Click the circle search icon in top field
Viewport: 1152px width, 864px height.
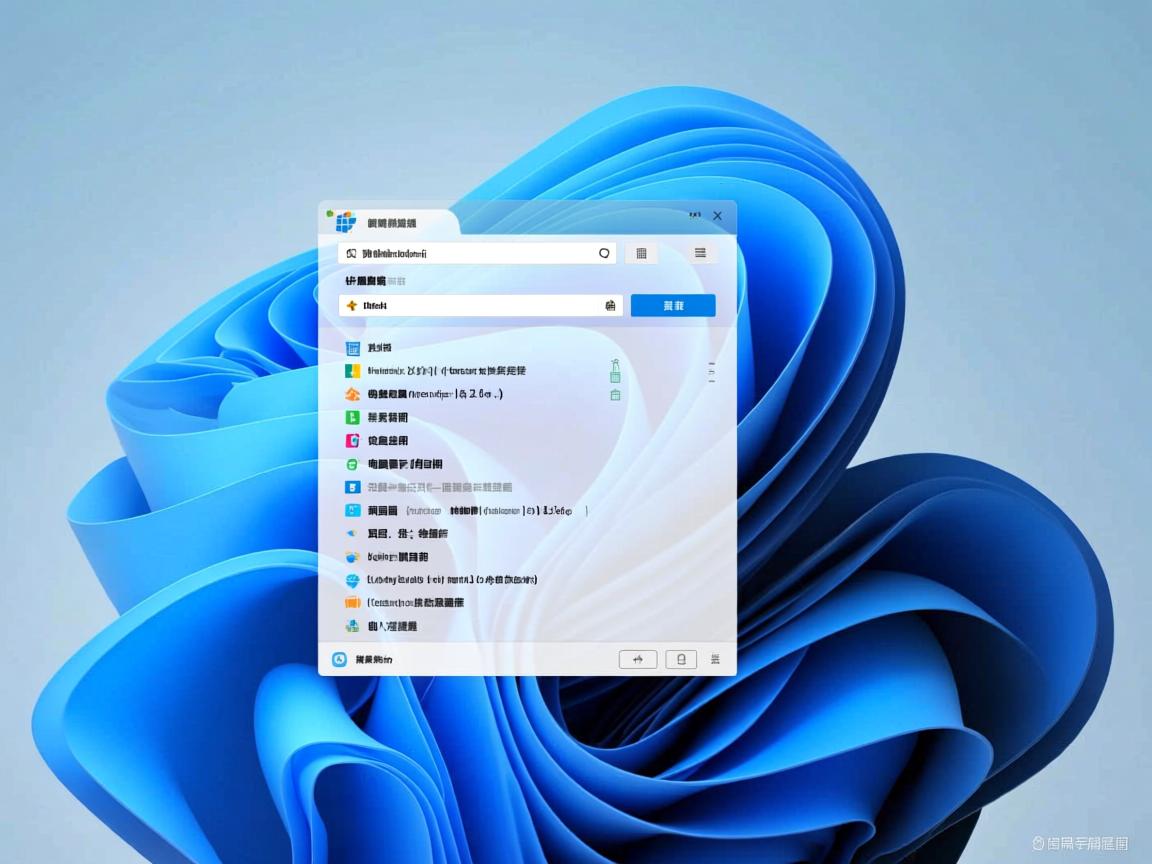(604, 254)
